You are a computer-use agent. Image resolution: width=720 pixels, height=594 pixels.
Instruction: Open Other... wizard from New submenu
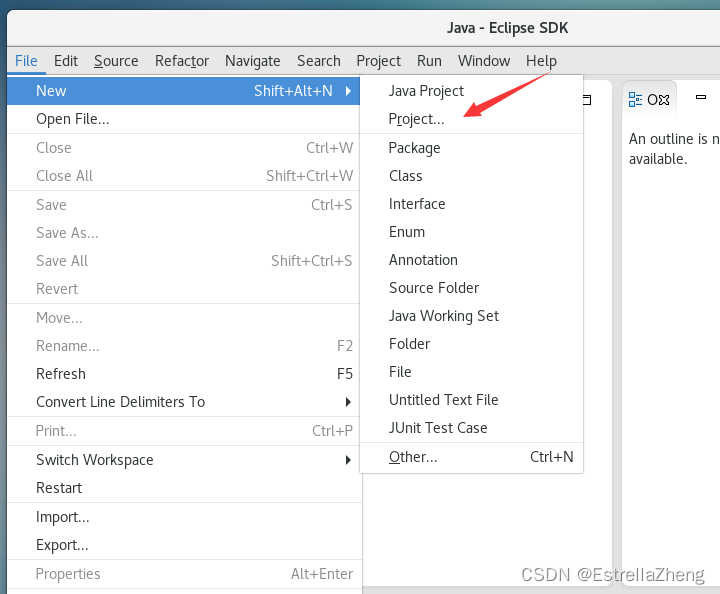472,457
